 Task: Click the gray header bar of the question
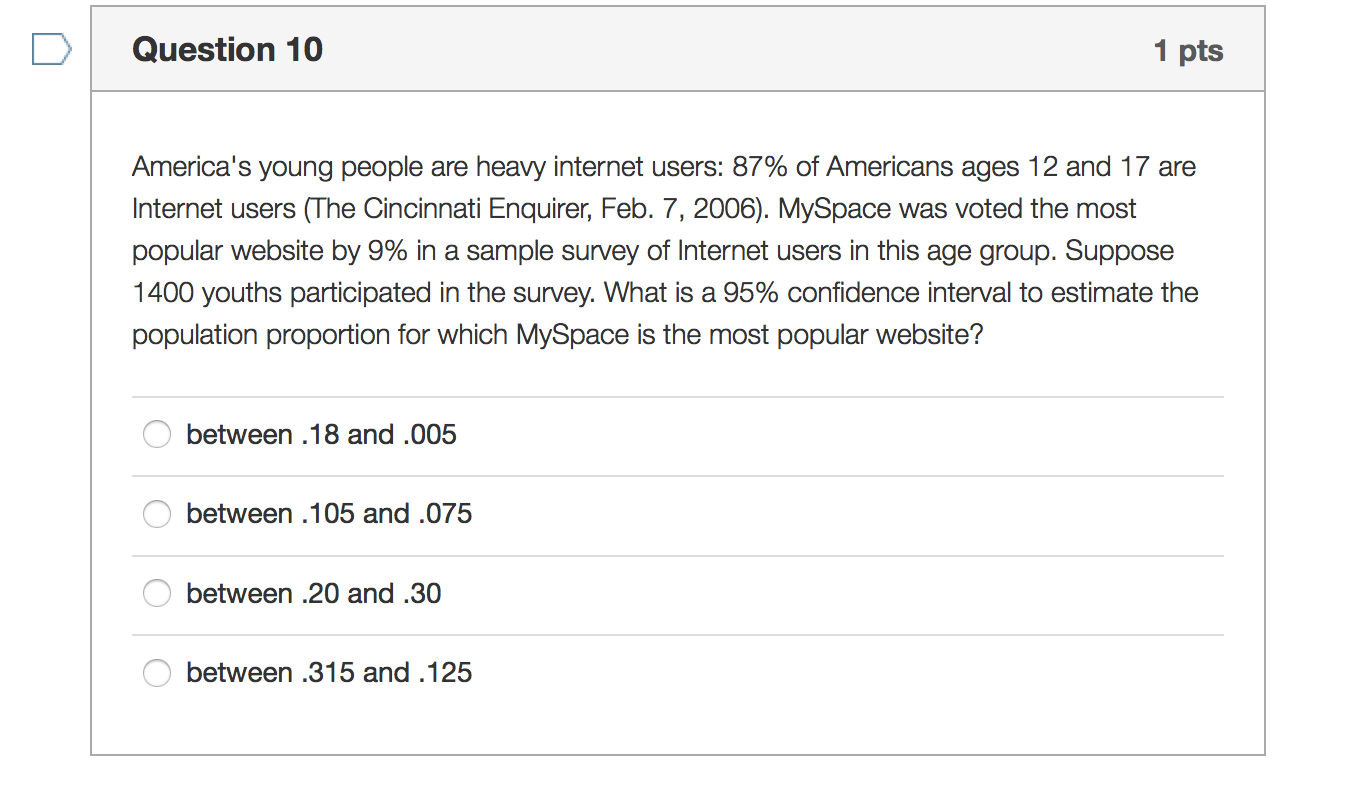coord(677,49)
